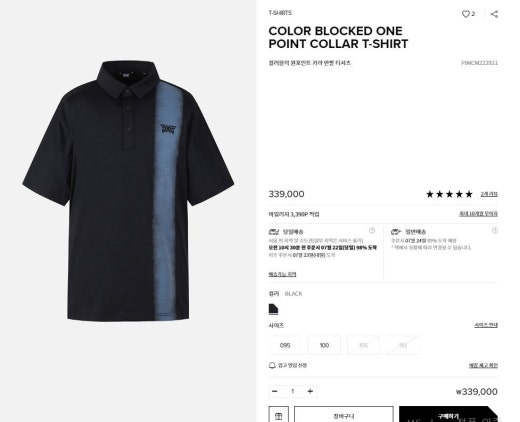Screen dimensions: 520x422
Task: Click the T-SHIRTS category breadcrumb
Action: pyautogui.click(x=280, y=13)
